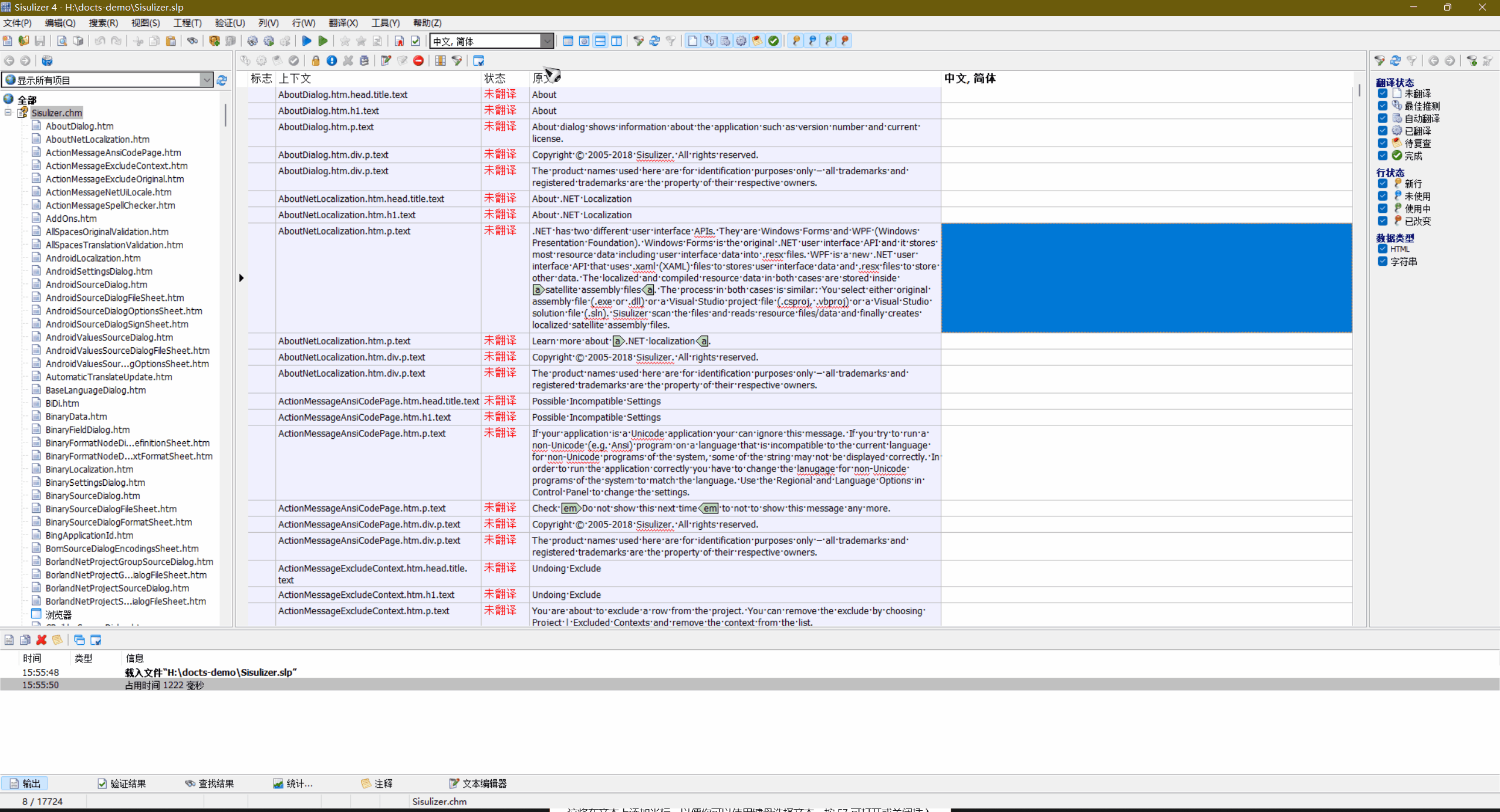Click the save project disk icon
This screenshot has width=1500, height=812.
[x=40, y=40]
